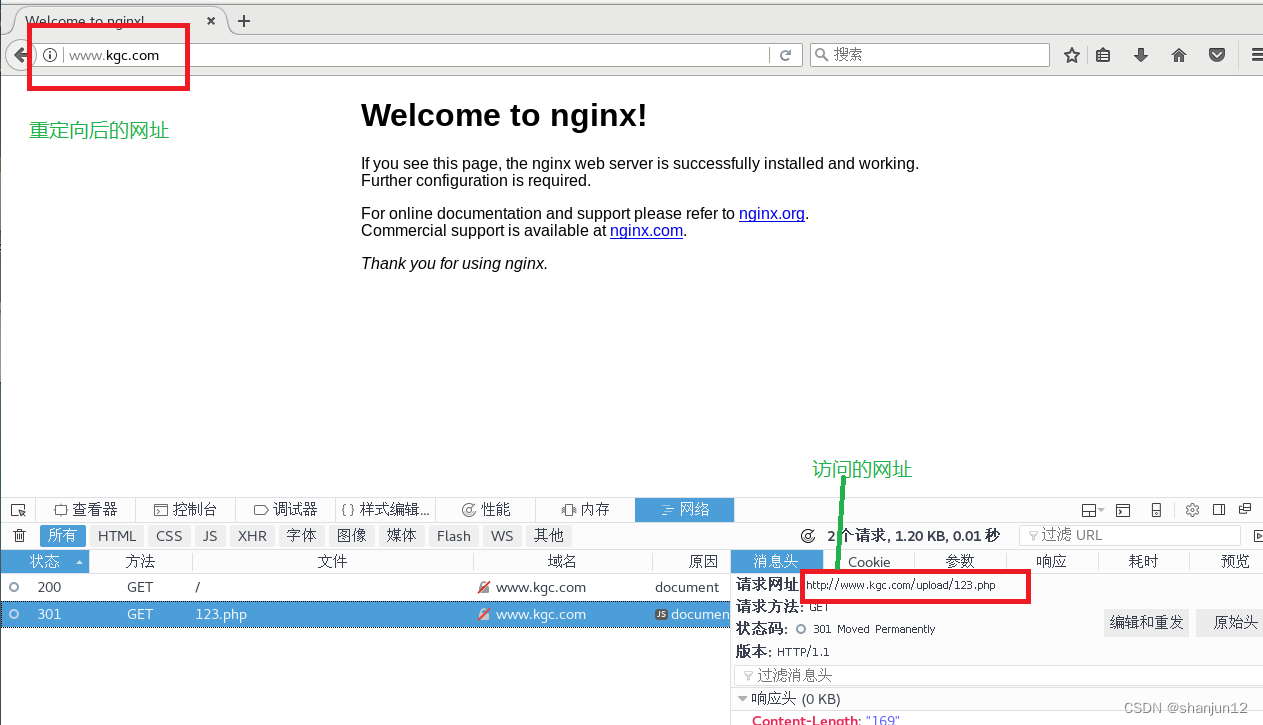Image resolution: width=1263 pixels, height=725 pixels.
Task: Filter requests by CSS
Action: (169, 536)
